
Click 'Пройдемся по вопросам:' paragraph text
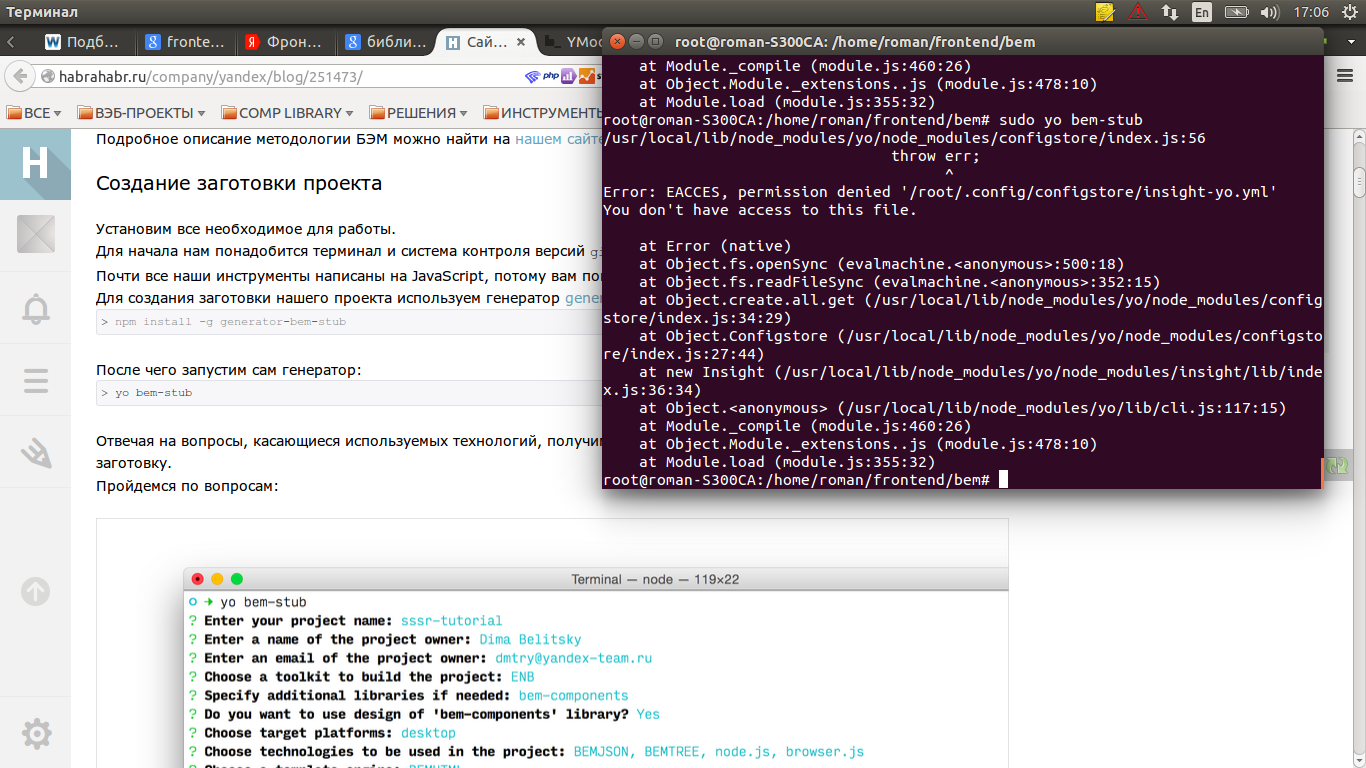tap(187, 486)
